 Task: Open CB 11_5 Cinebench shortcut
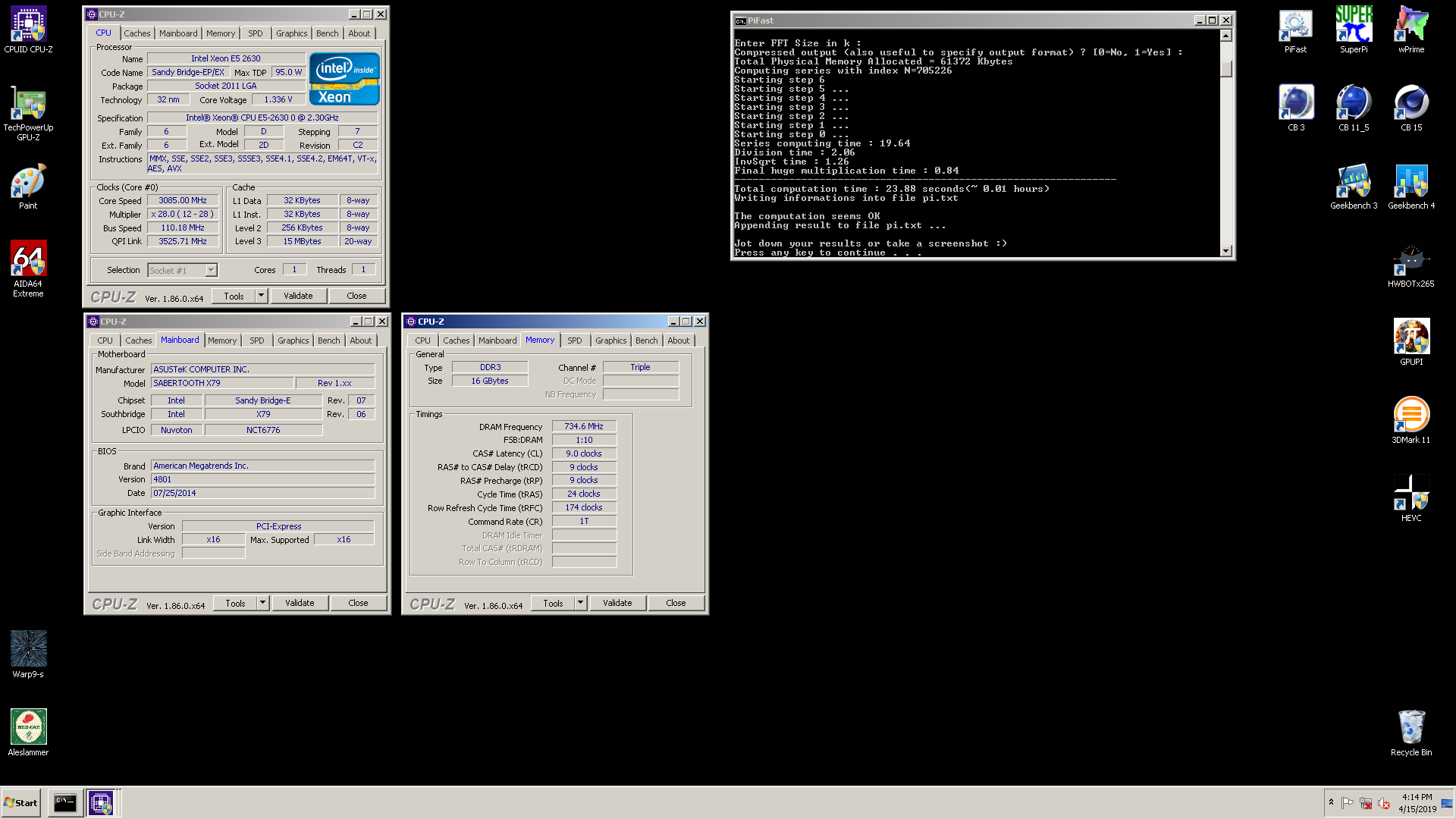[1354, 108]
